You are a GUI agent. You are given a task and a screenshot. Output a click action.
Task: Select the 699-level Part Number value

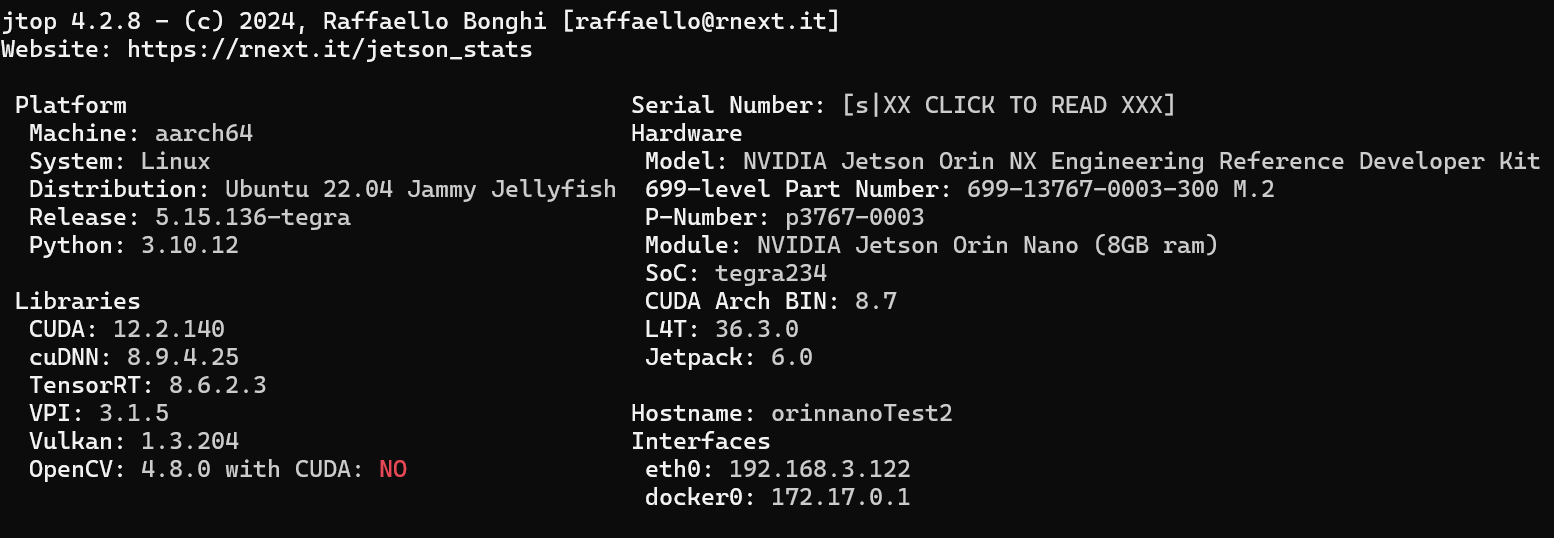pyautogui.click(x=1121, y=189)
